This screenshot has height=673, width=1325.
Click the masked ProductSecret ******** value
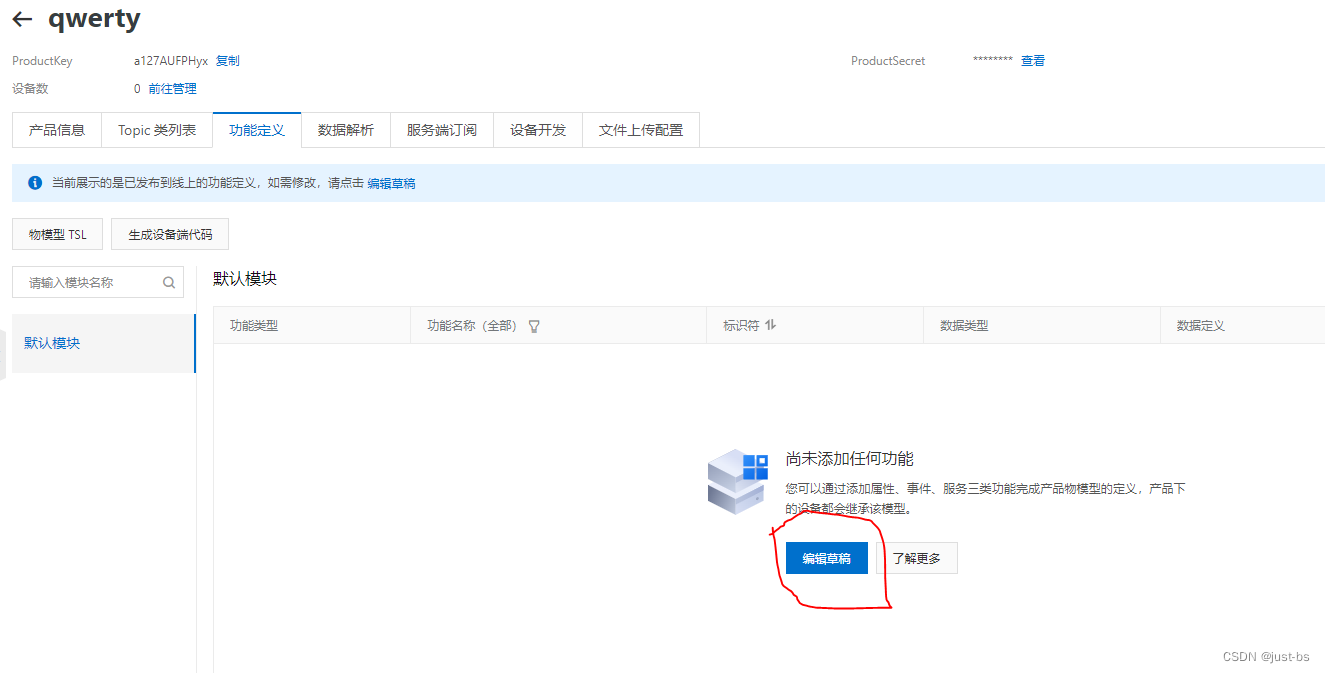coord(993,61)
